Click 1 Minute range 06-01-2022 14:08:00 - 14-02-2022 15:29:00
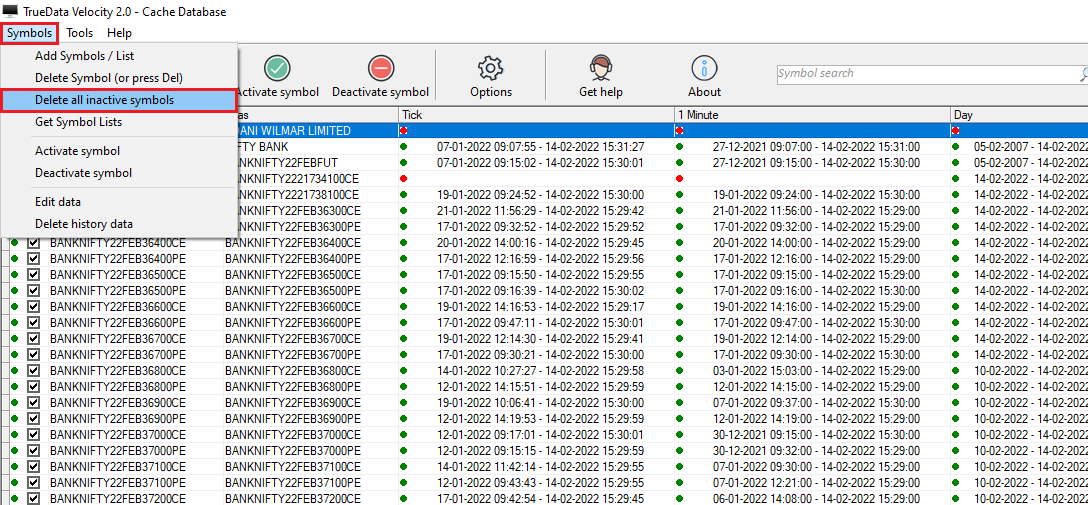The width and height of the screenshot is (1088, 505). pyautogui.click(x=817, y=497)
